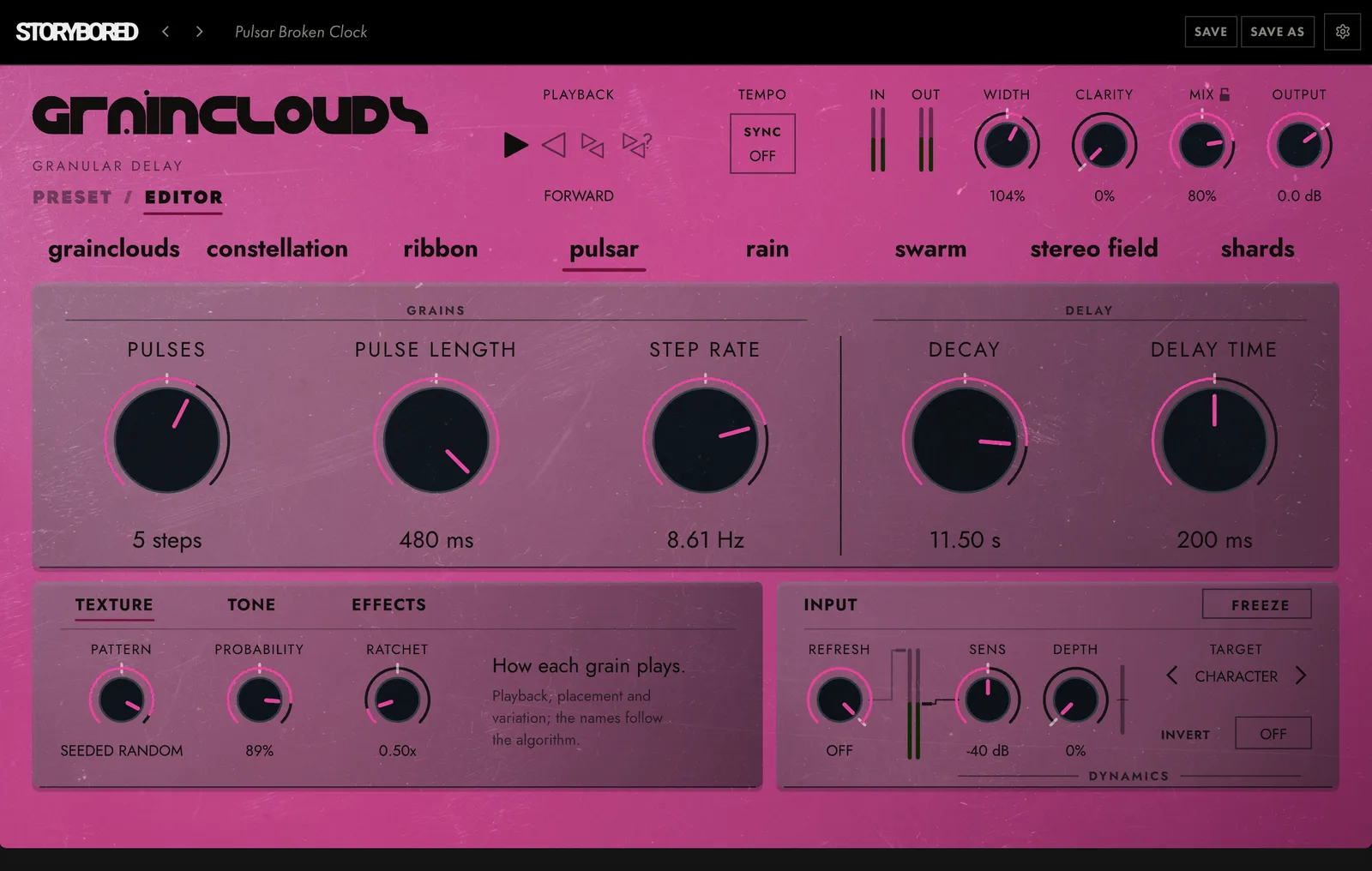Switch to the grainclouds algorithm tab
Image resolution: width=1372 pixels, height=871 pixels.
point(114,249)
